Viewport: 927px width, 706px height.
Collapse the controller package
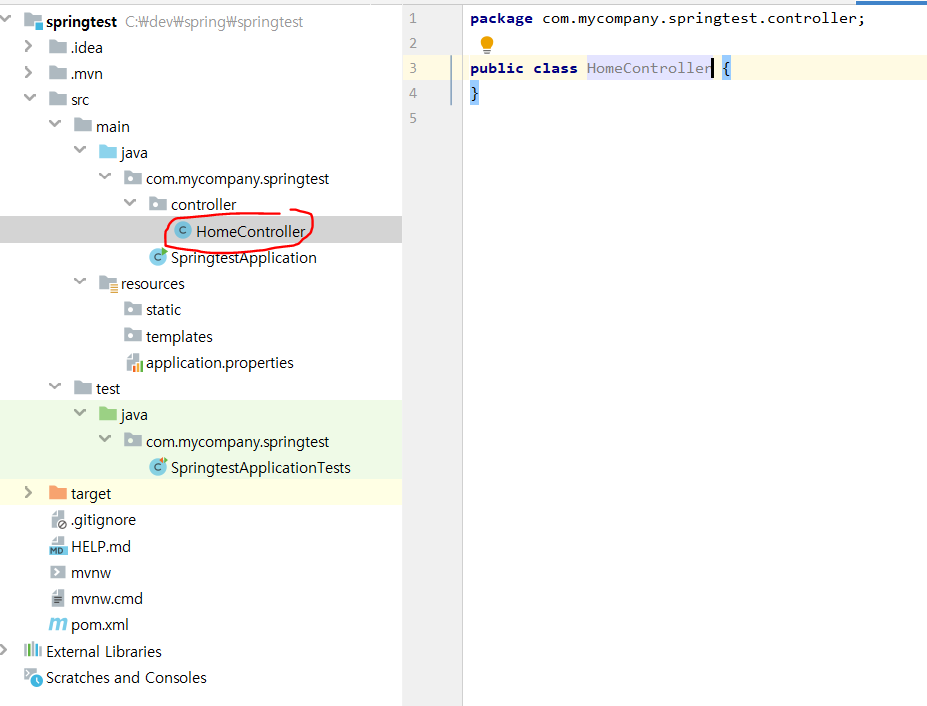tap(130, 202)
